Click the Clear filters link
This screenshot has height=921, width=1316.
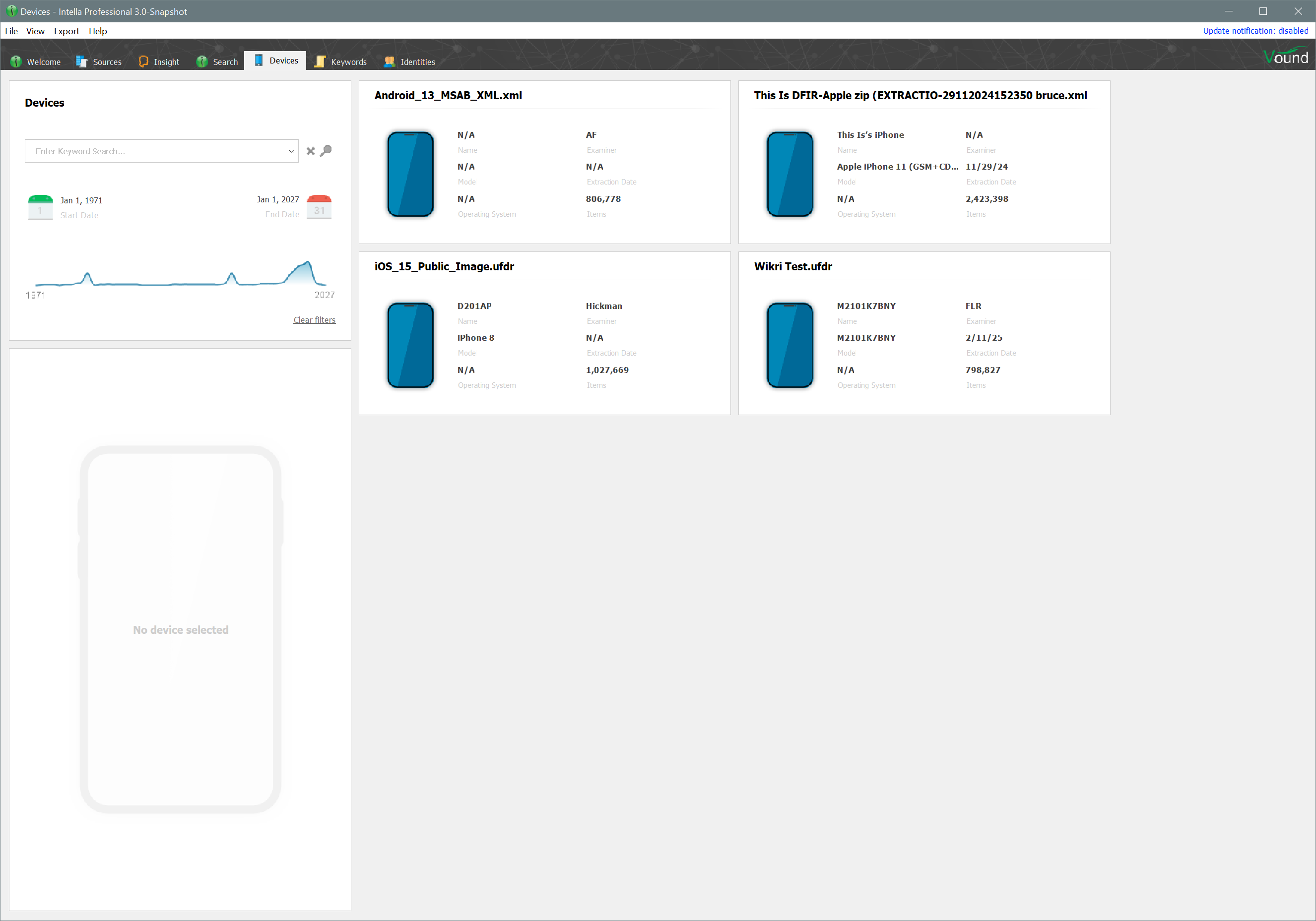314,319
